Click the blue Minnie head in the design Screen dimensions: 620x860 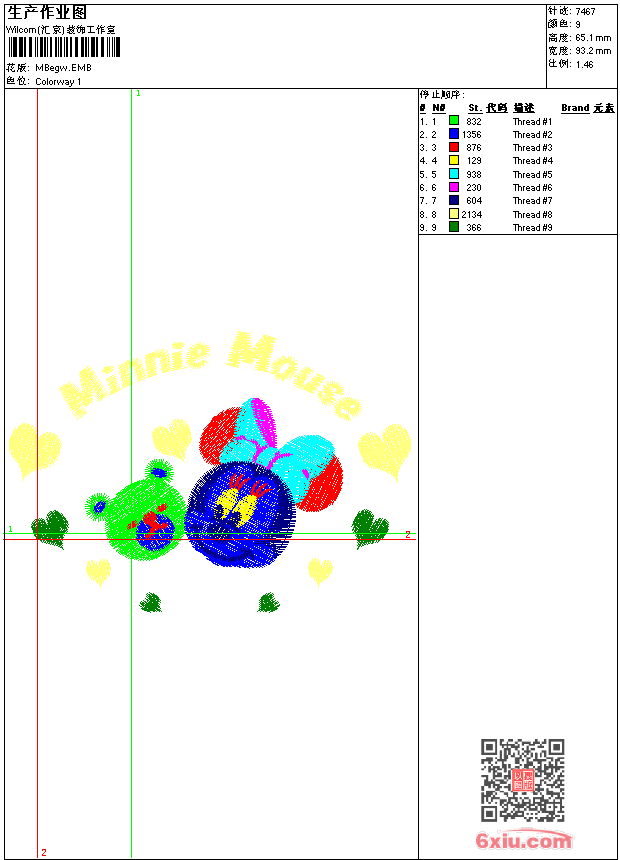tap(239, 515)
